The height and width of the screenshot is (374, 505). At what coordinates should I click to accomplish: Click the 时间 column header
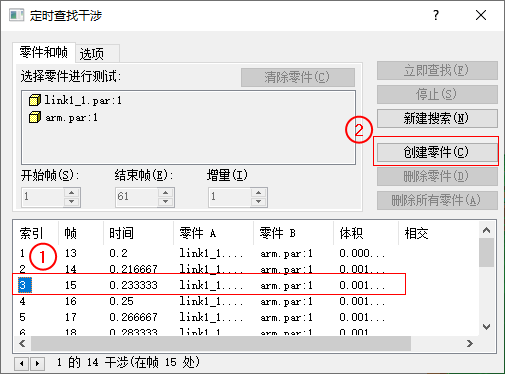138,233
